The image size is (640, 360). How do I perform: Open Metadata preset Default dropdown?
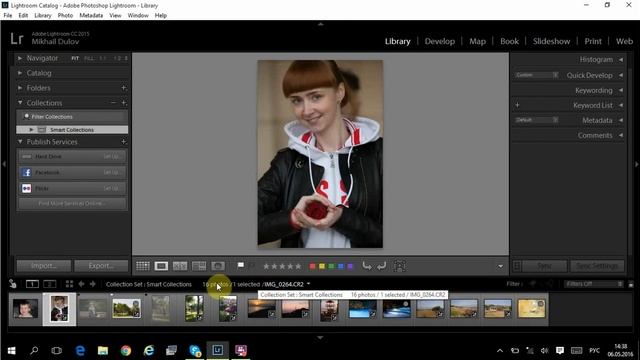click(536, 120)
